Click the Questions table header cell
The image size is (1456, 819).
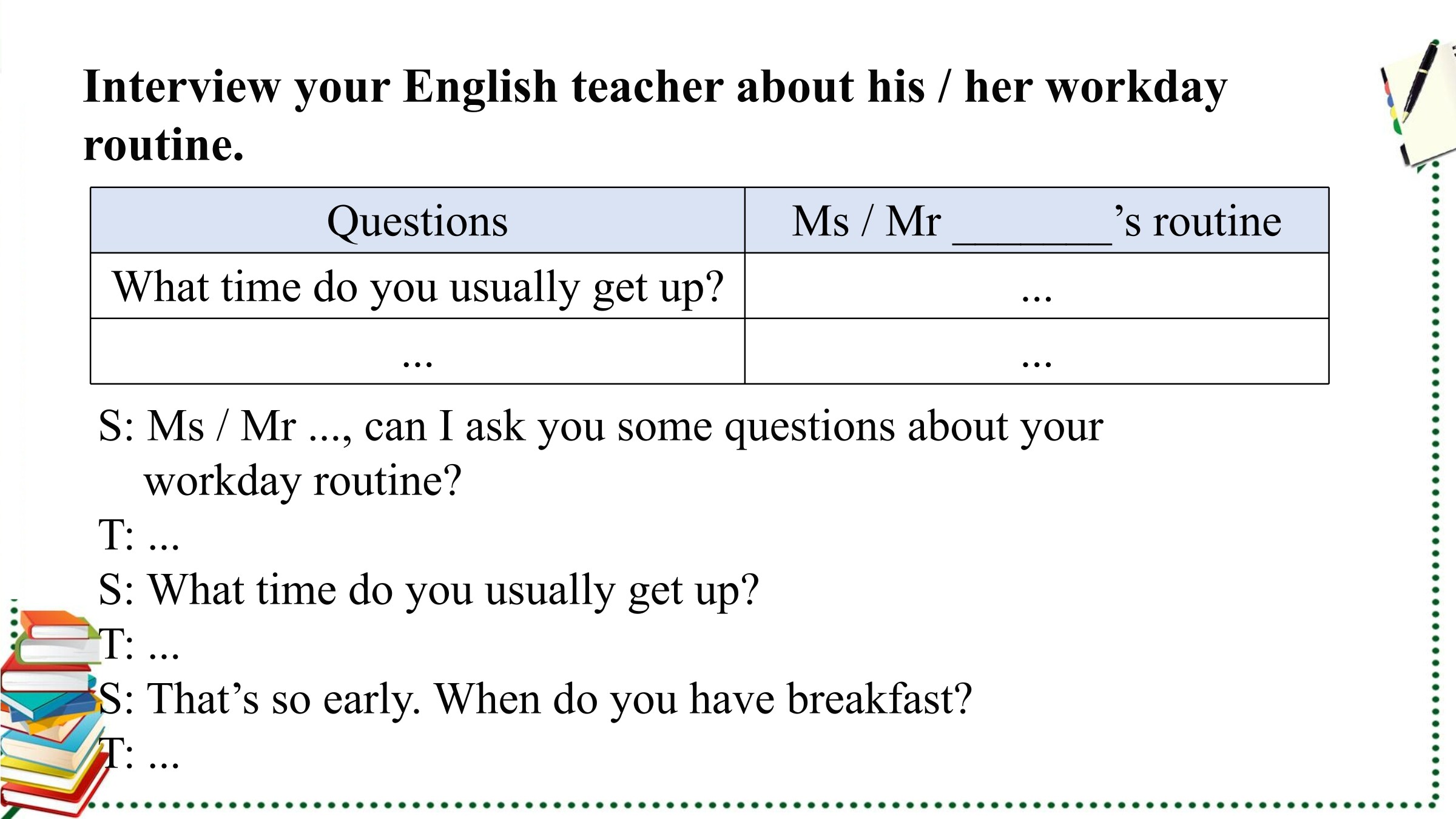(x=417, y=220)
